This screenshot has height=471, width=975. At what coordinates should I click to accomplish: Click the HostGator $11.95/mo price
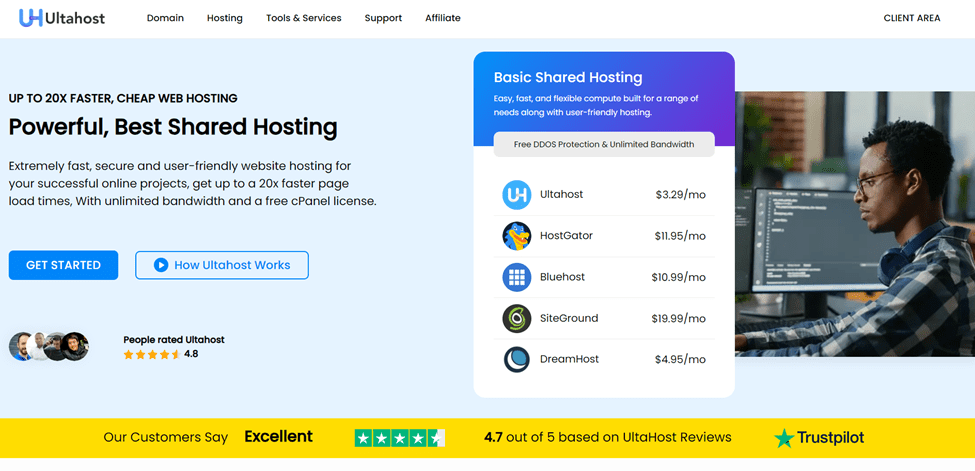coord(680,236)
